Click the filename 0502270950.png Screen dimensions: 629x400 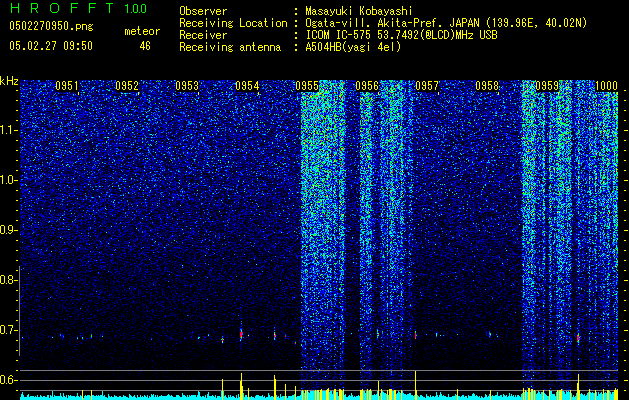click(x=51, y=26)
